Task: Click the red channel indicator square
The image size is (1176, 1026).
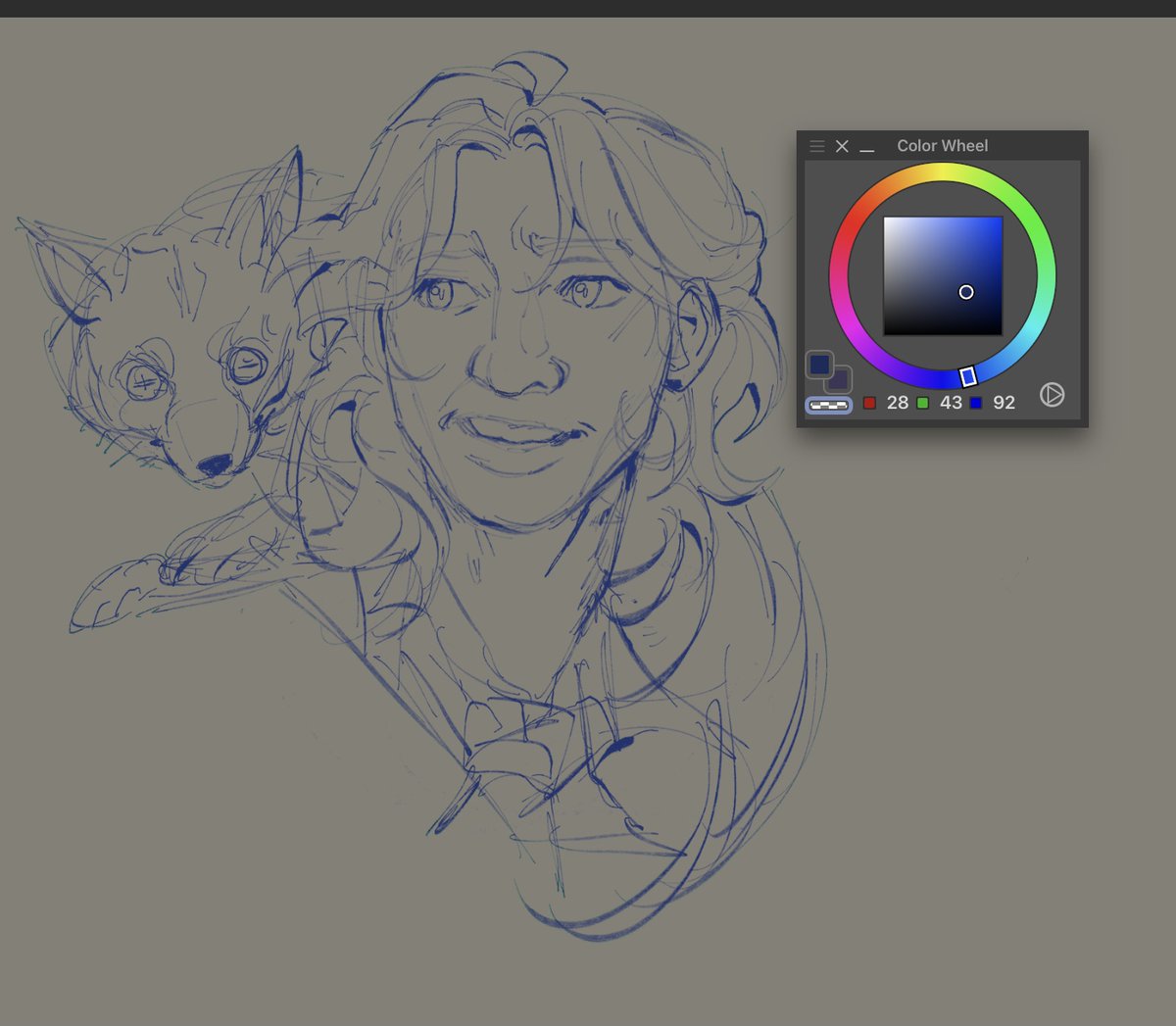Action: (x=869, y=403)
